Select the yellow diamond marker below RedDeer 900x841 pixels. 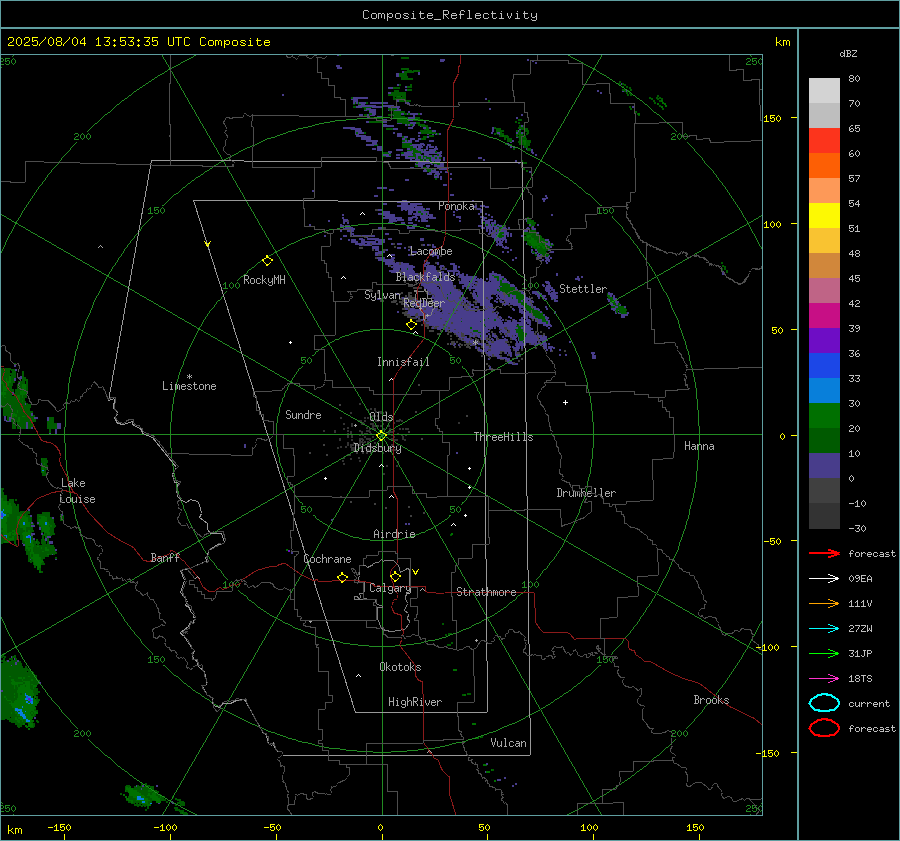pyautogui.click(x=411, y=325)
